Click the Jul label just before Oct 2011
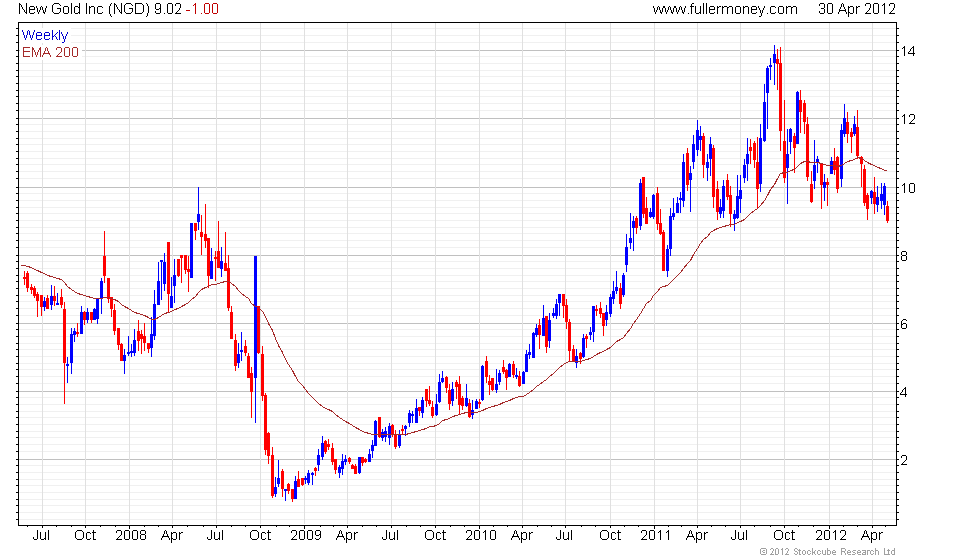This screenshot has width=980, height=560. [739, 536]
